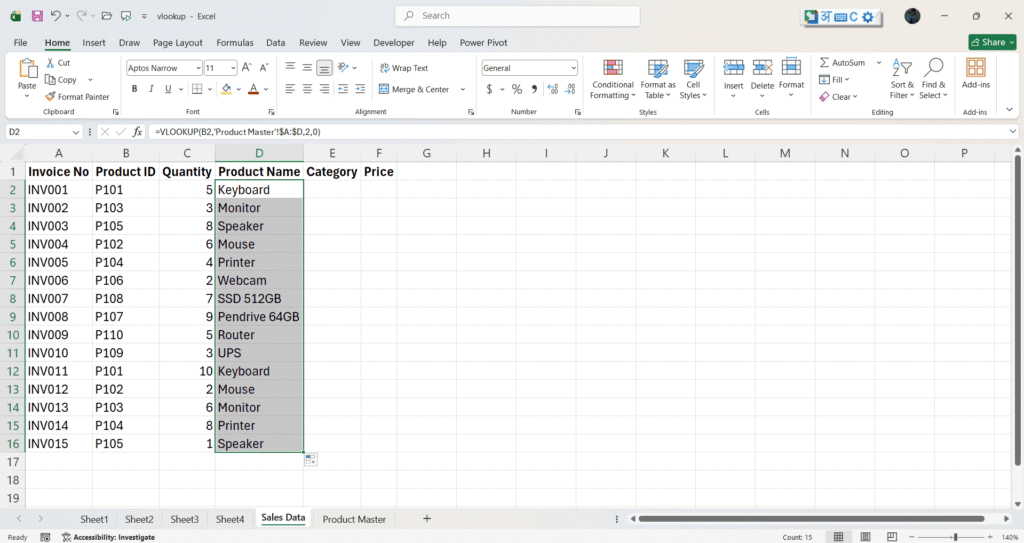Image resolution: width=1024 pixels, height=543 pixels.
Task: Open Cell Styles gallery
Action: pos(693,79)
